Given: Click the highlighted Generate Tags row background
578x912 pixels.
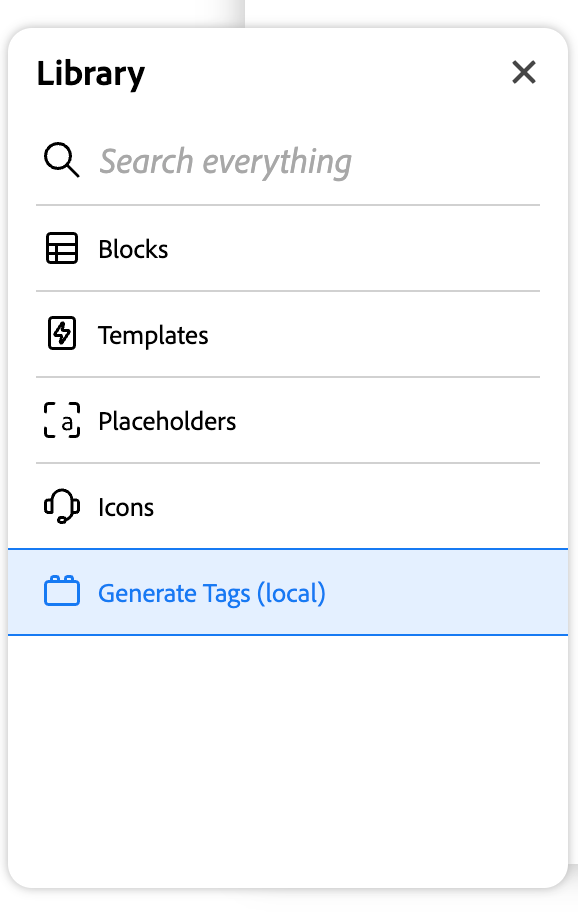Looking at the screenshot, I should 288,592.
